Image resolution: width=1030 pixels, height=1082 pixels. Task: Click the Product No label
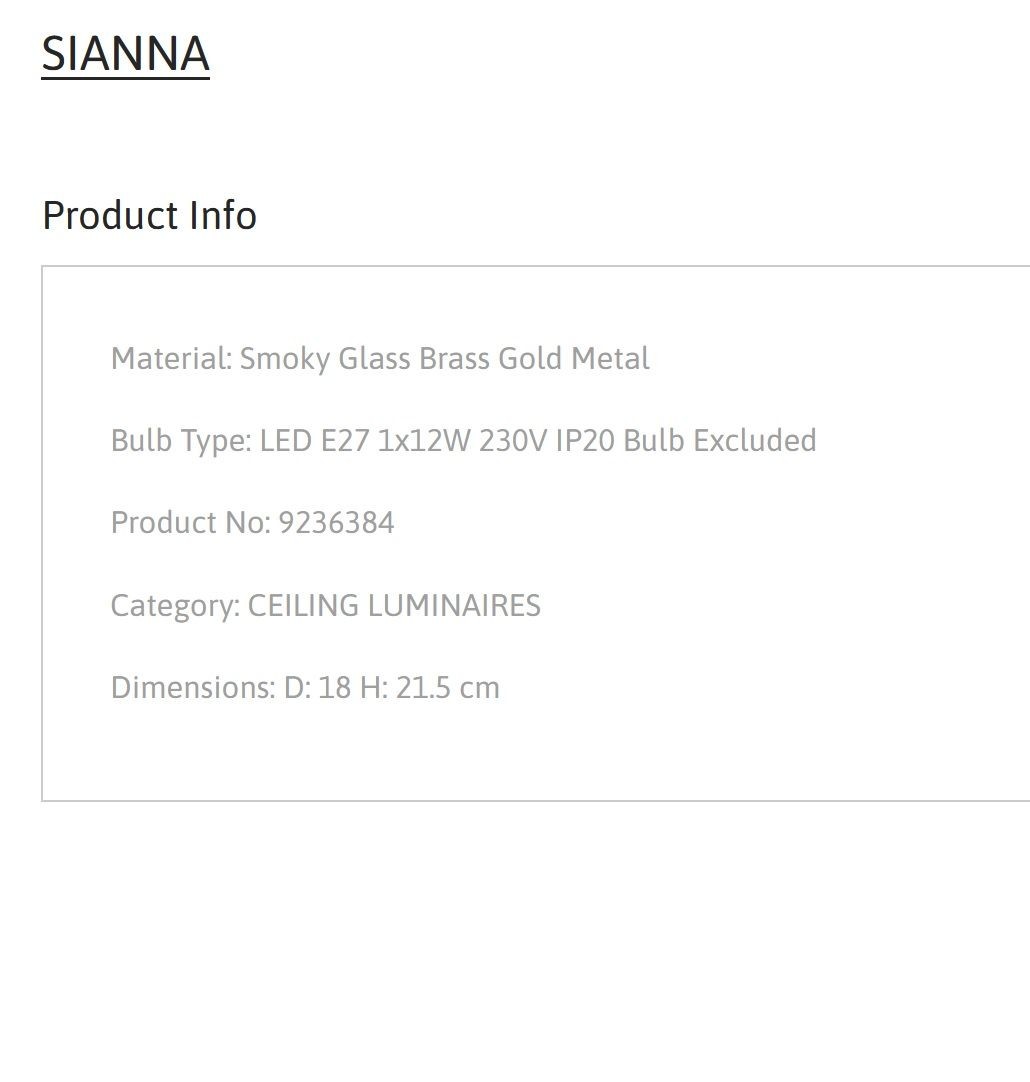pyautogui.click(x=191, y=522)
